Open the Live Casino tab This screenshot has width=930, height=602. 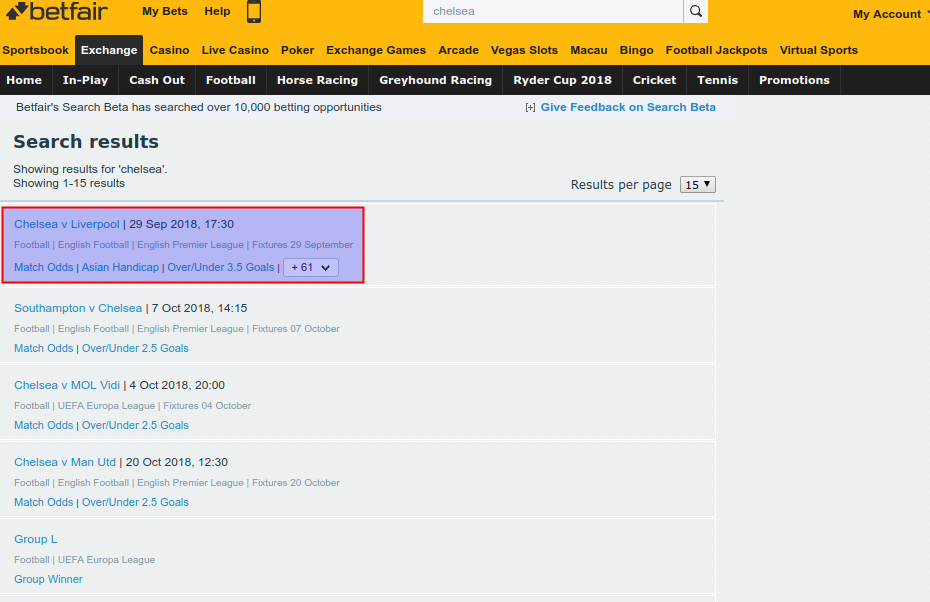pos(235,50)
